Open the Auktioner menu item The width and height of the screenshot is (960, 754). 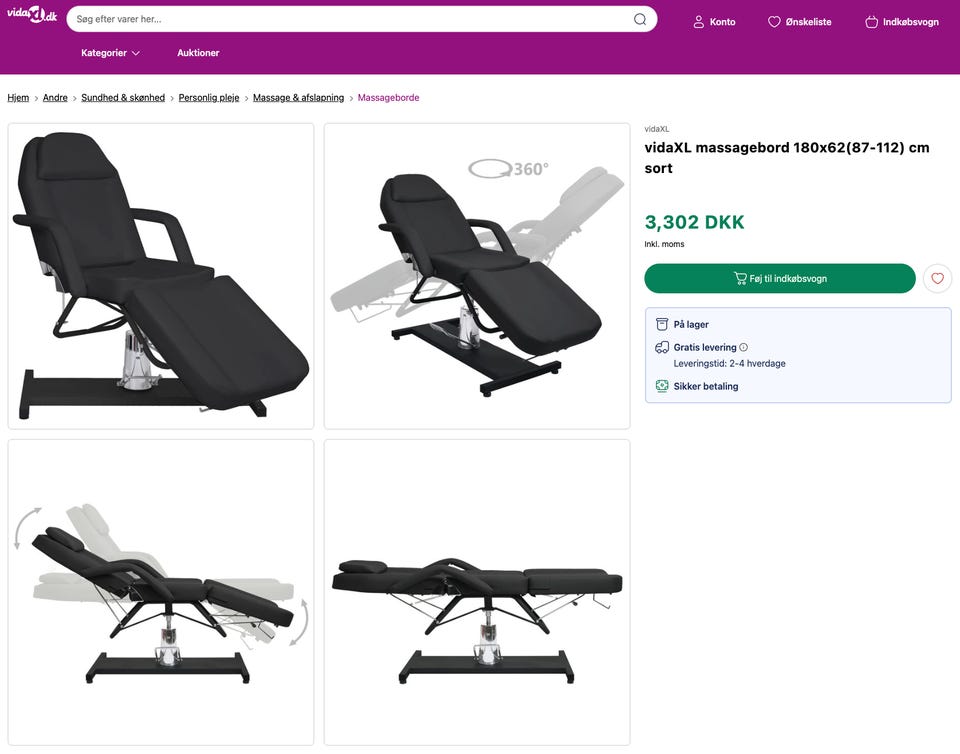198,53
